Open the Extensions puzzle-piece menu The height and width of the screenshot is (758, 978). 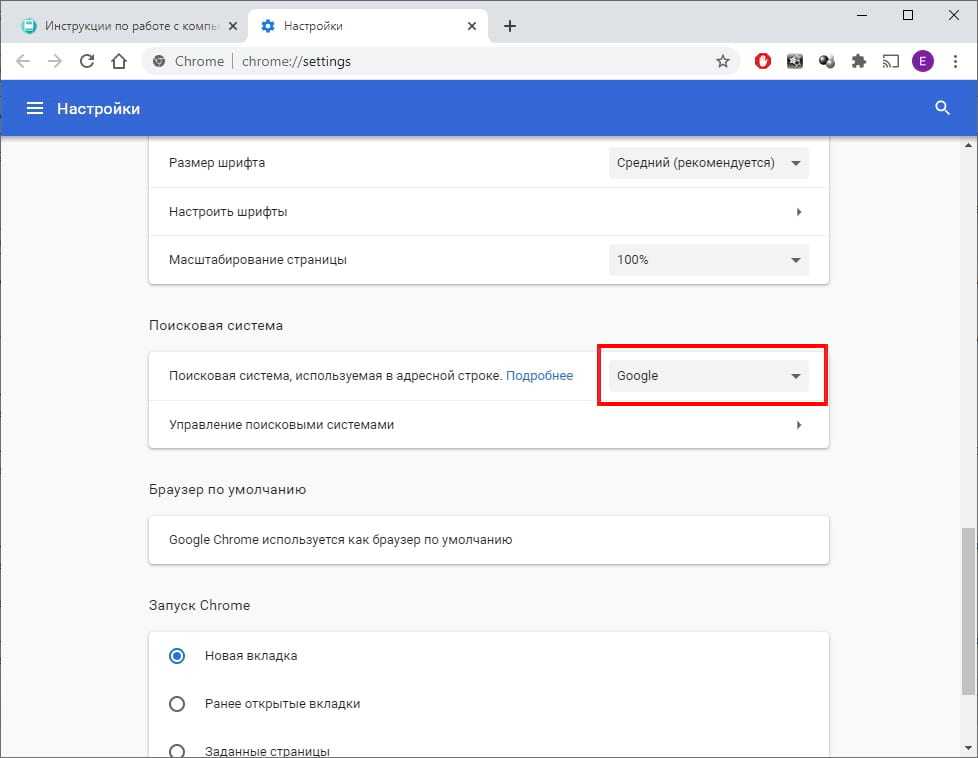[859, 61]
